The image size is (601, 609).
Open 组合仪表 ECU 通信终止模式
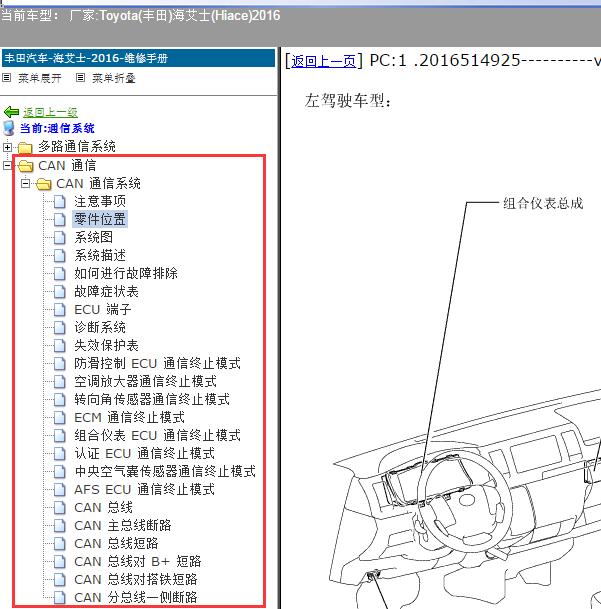pos(157,435)
